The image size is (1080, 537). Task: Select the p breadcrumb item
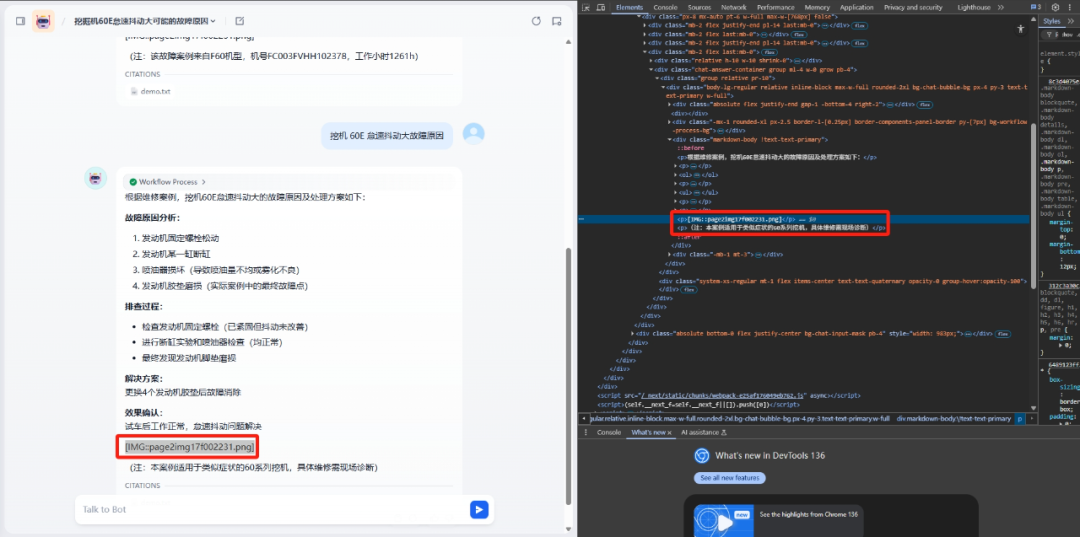coord(1020,419)
